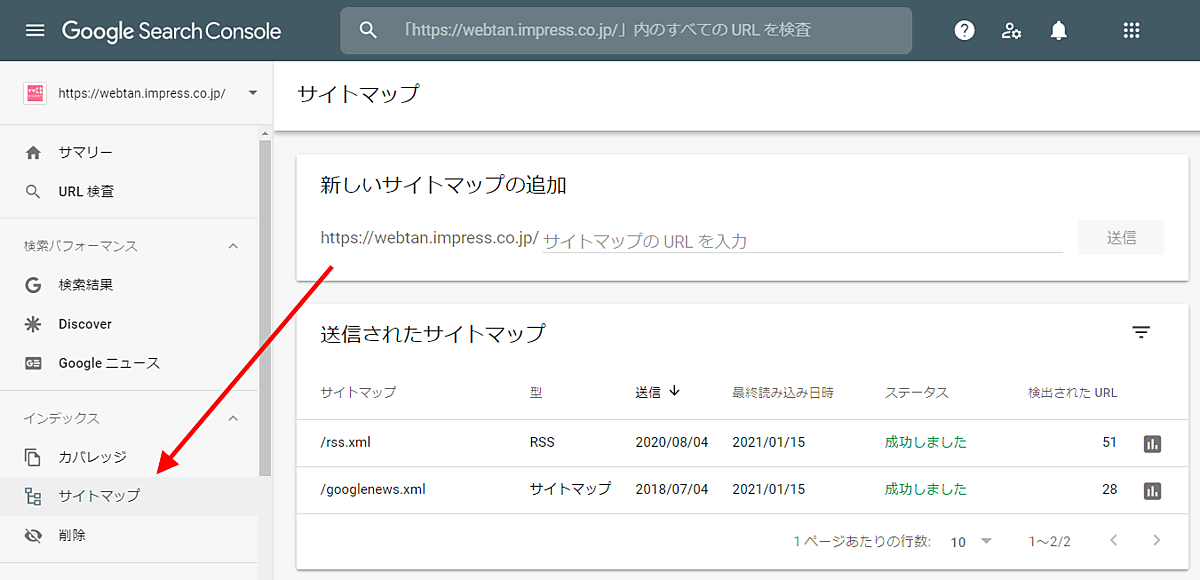Collapse the 検索パフォーマンス section
The width and height of the screenshot is (1200, 580).
(233, 246)
